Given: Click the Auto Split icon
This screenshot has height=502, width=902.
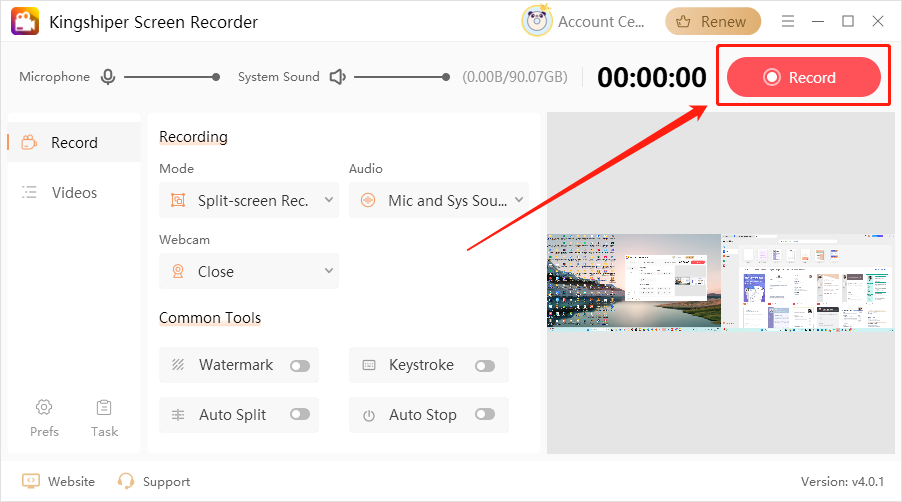Looking at the screenshot, I should pyautogui.click(x=178, y=415).
